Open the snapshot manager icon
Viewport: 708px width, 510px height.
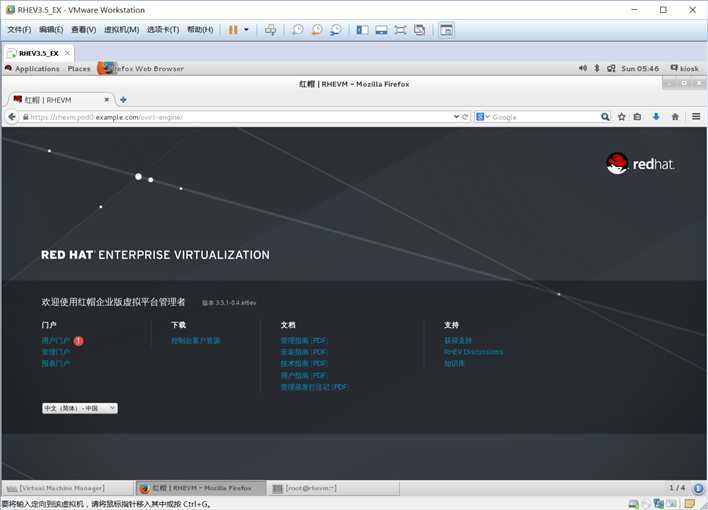click(336, 30)
